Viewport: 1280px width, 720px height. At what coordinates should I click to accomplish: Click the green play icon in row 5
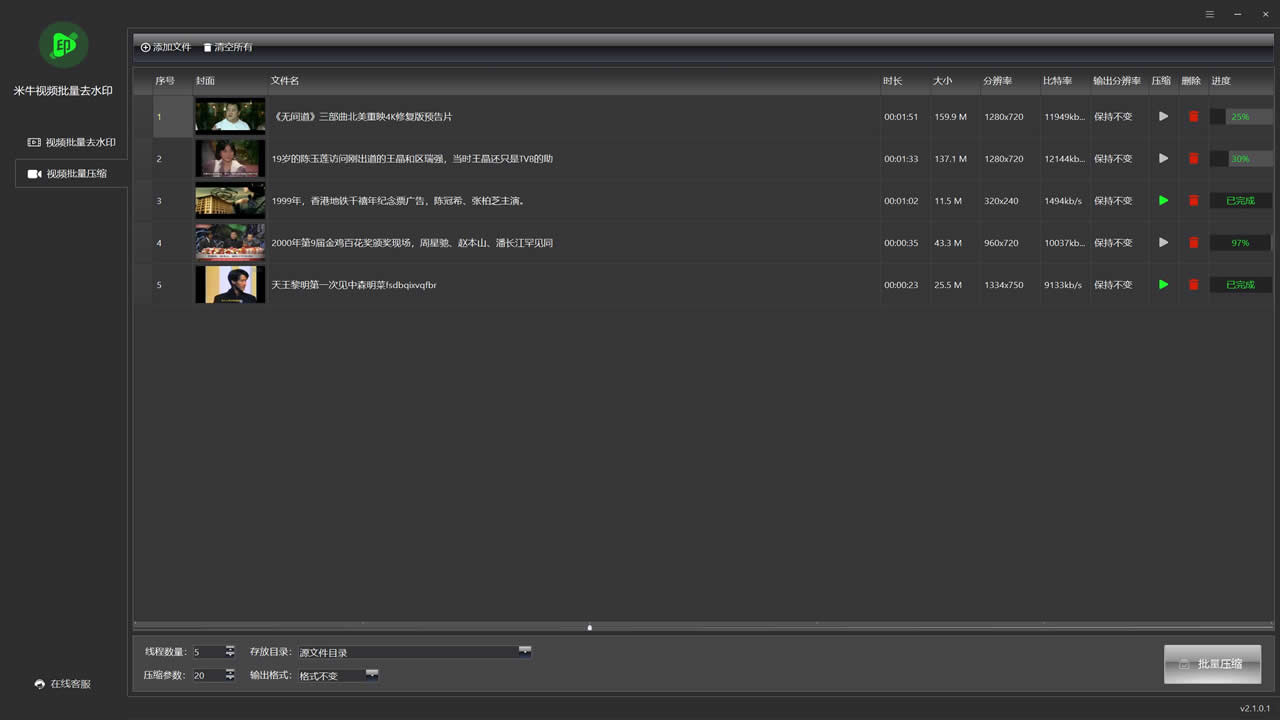tap(1163, 285)
